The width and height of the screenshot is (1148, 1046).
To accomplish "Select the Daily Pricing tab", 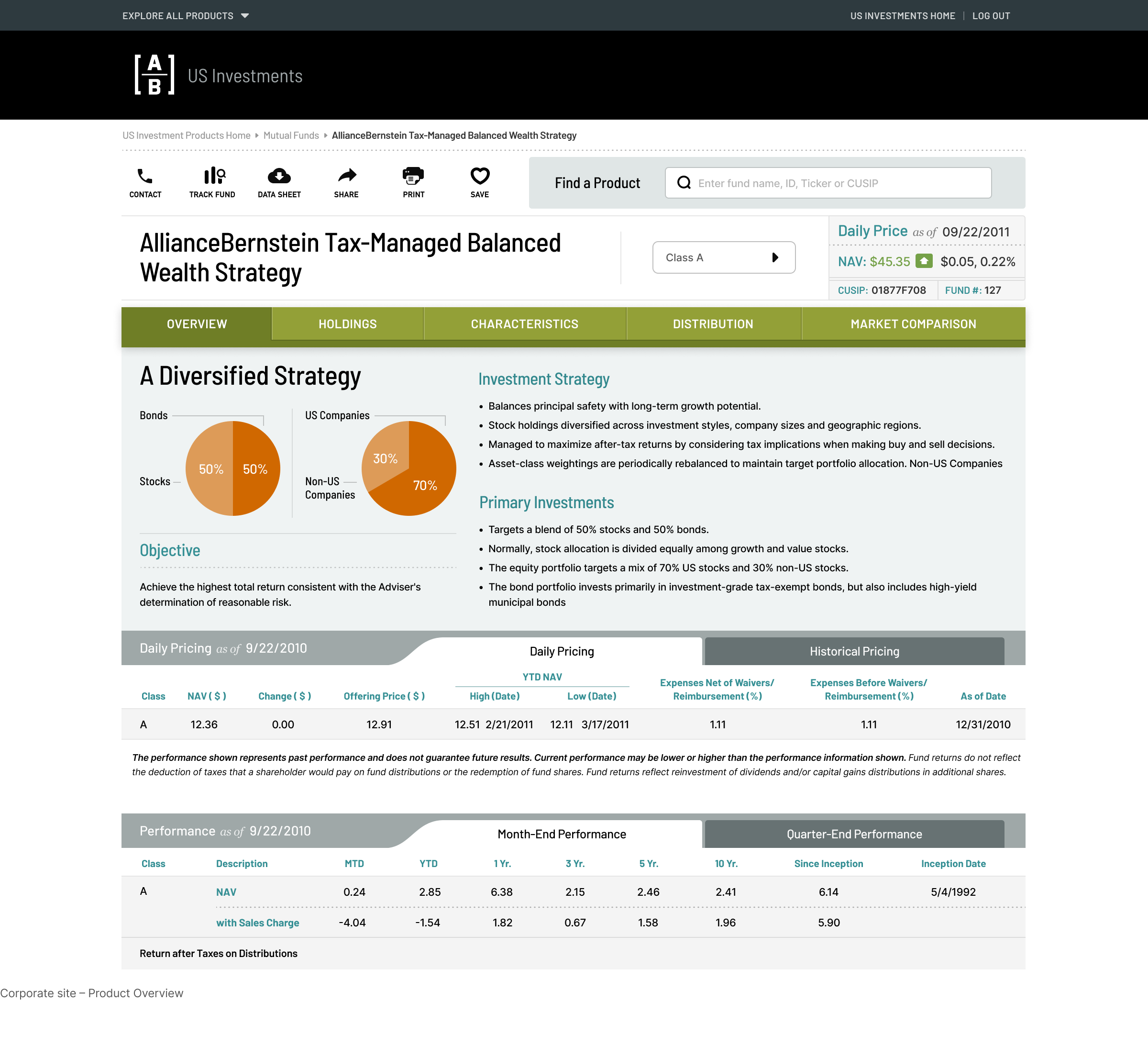I will [x=562, y=651].
